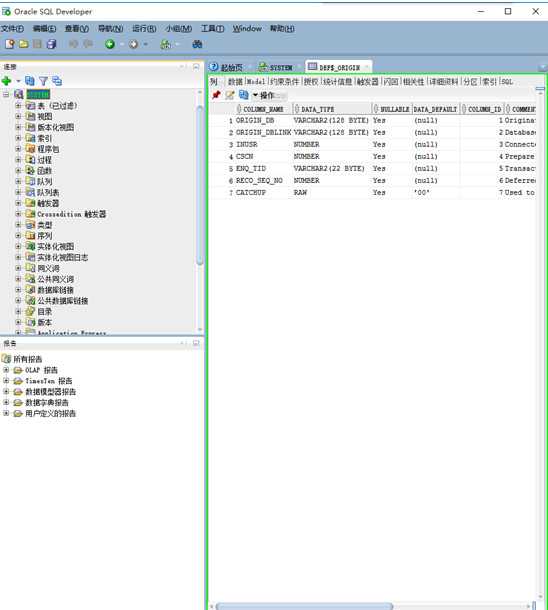548x610 pixels.
Task: Open the dropdown next to SQL Worksheet icon
Action: (x=177, y=44)
